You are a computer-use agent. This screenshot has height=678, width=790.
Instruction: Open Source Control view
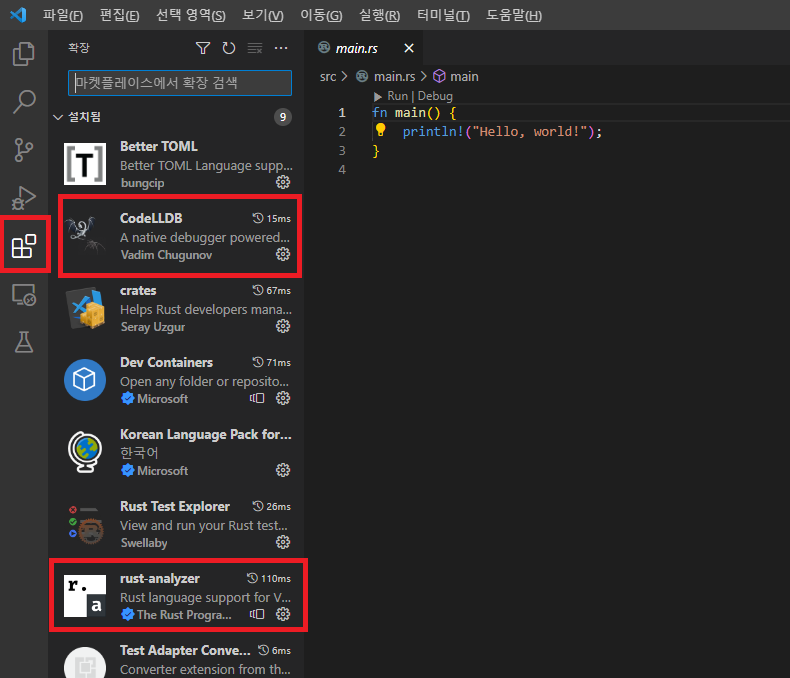tap(24, 150)
